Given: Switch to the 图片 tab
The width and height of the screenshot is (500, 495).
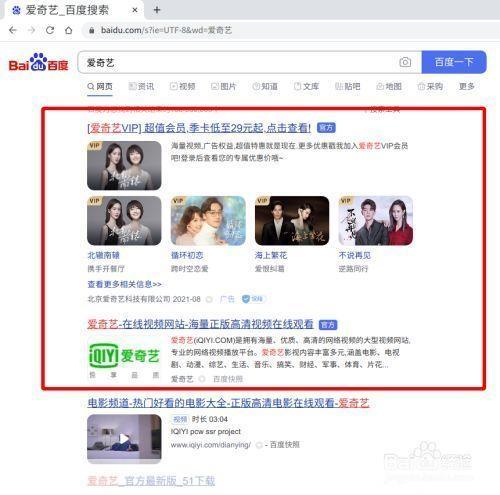Looking at the screenshot, I should point(224,87).
